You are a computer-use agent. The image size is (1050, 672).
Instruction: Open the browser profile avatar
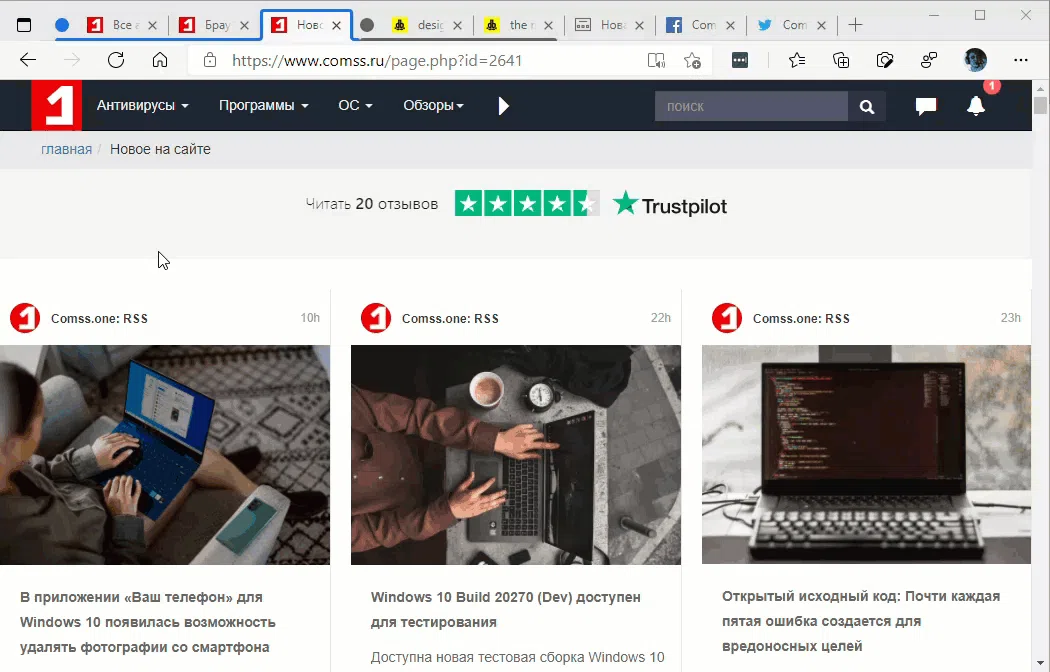point(974,60)
